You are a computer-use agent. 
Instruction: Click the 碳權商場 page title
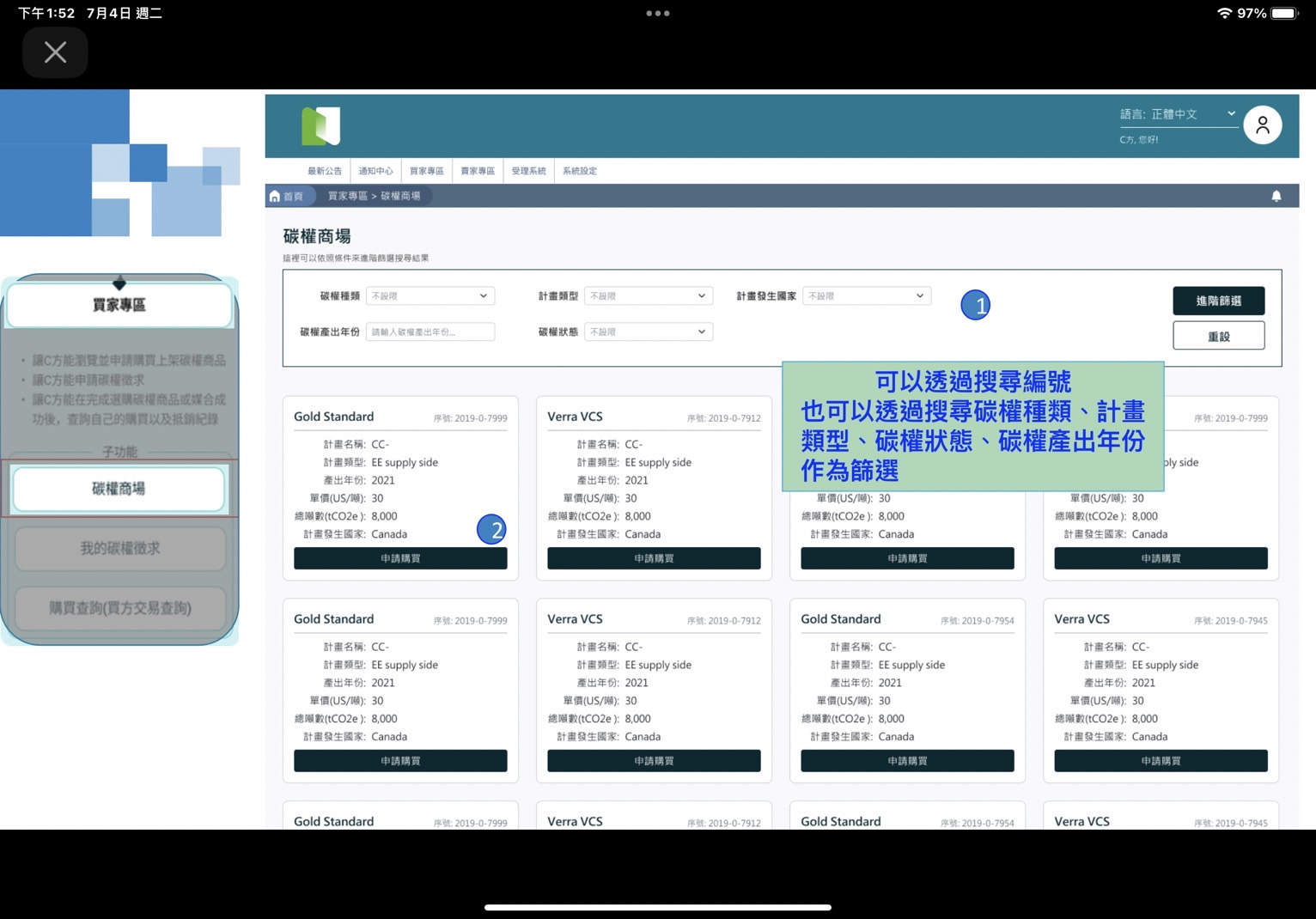(x=317, y=236)
